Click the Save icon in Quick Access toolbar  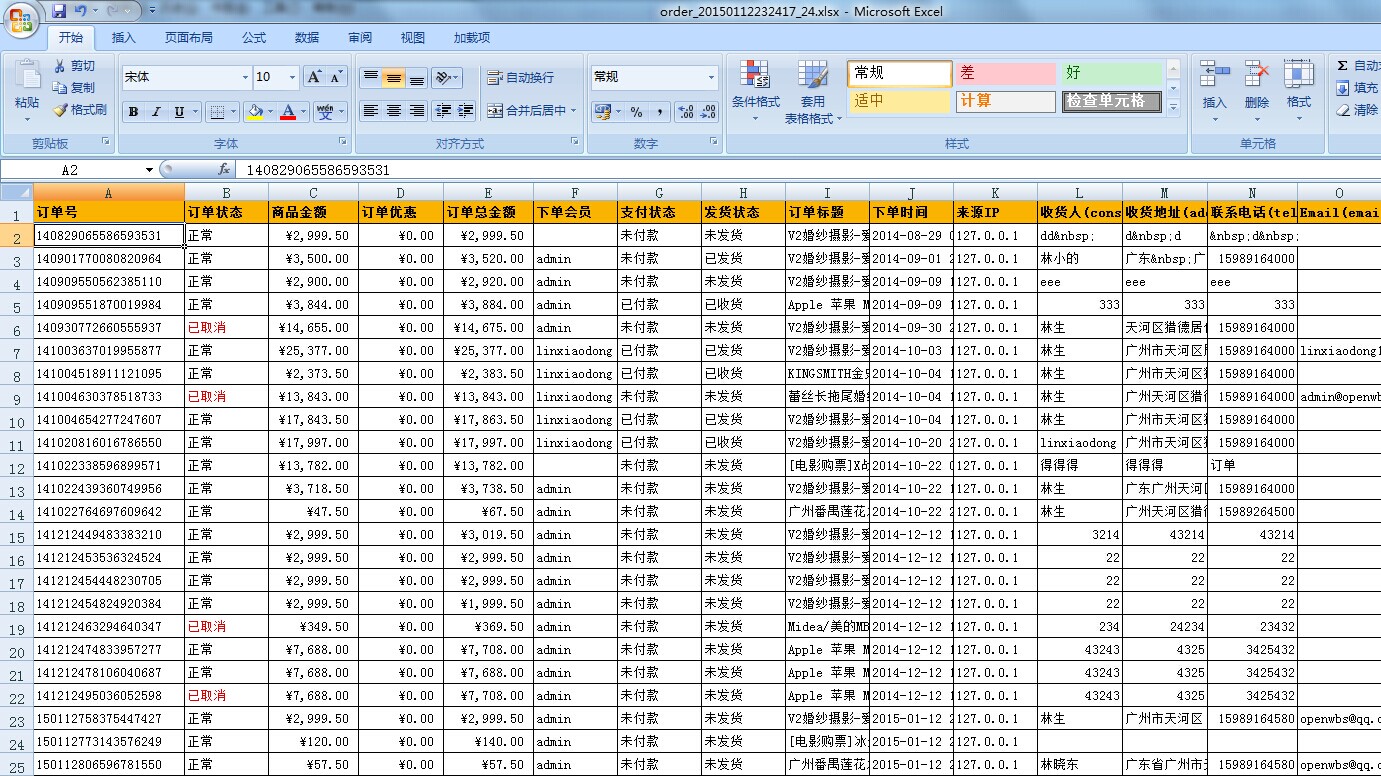tap(61, 10)
